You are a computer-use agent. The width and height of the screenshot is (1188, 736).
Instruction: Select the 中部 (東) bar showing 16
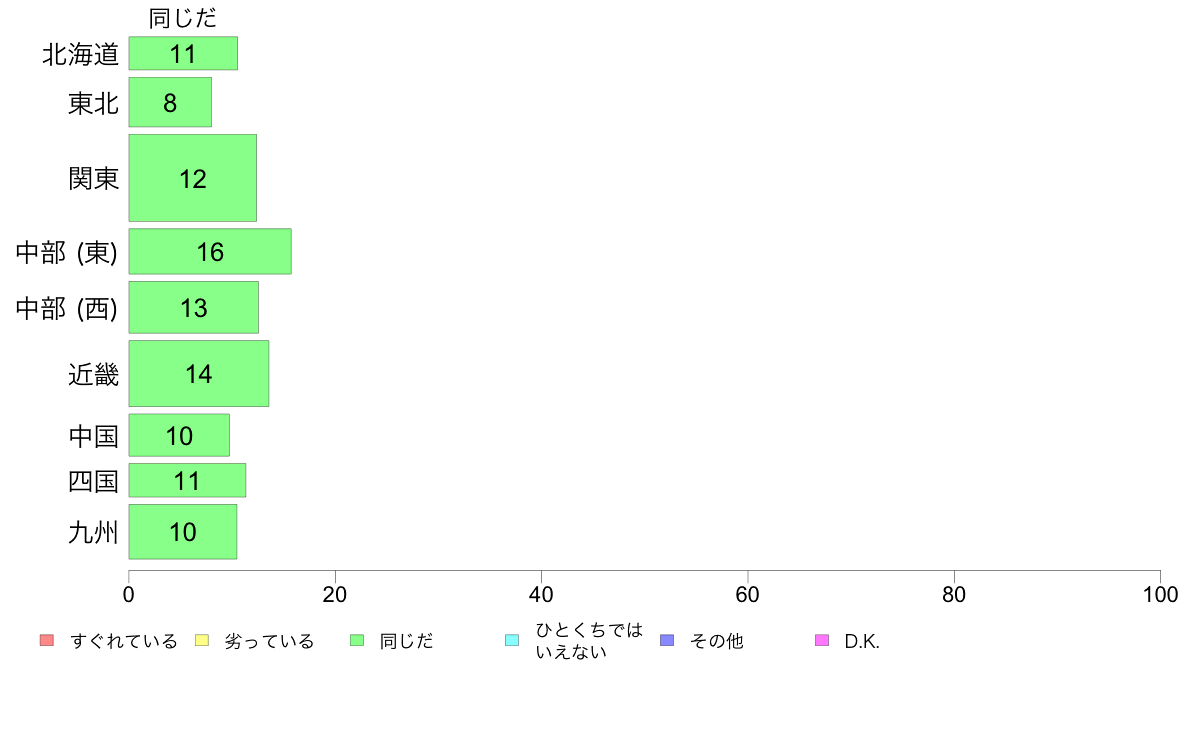(x=210, y=251)
